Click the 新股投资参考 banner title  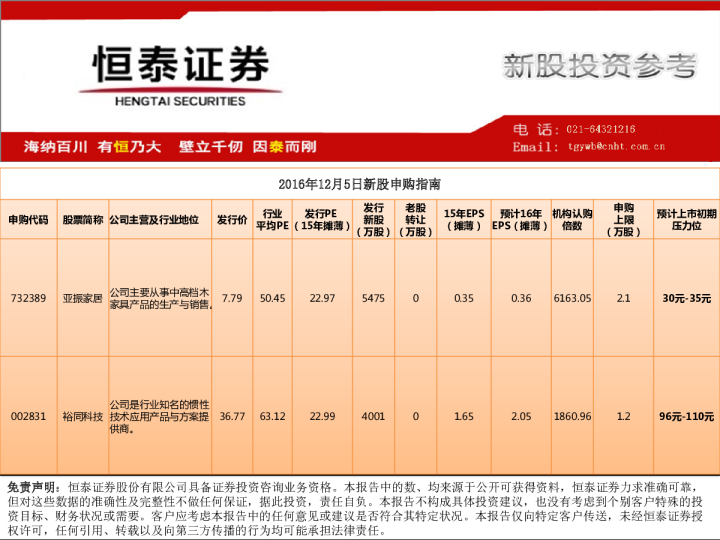pos(600,66)
